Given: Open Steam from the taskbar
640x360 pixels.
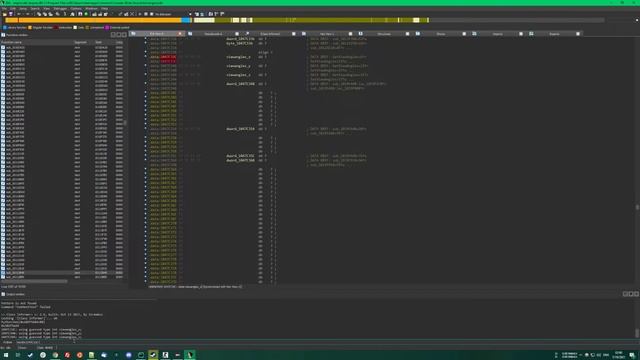Looking at the screenshot, I should tap(153, 355).
